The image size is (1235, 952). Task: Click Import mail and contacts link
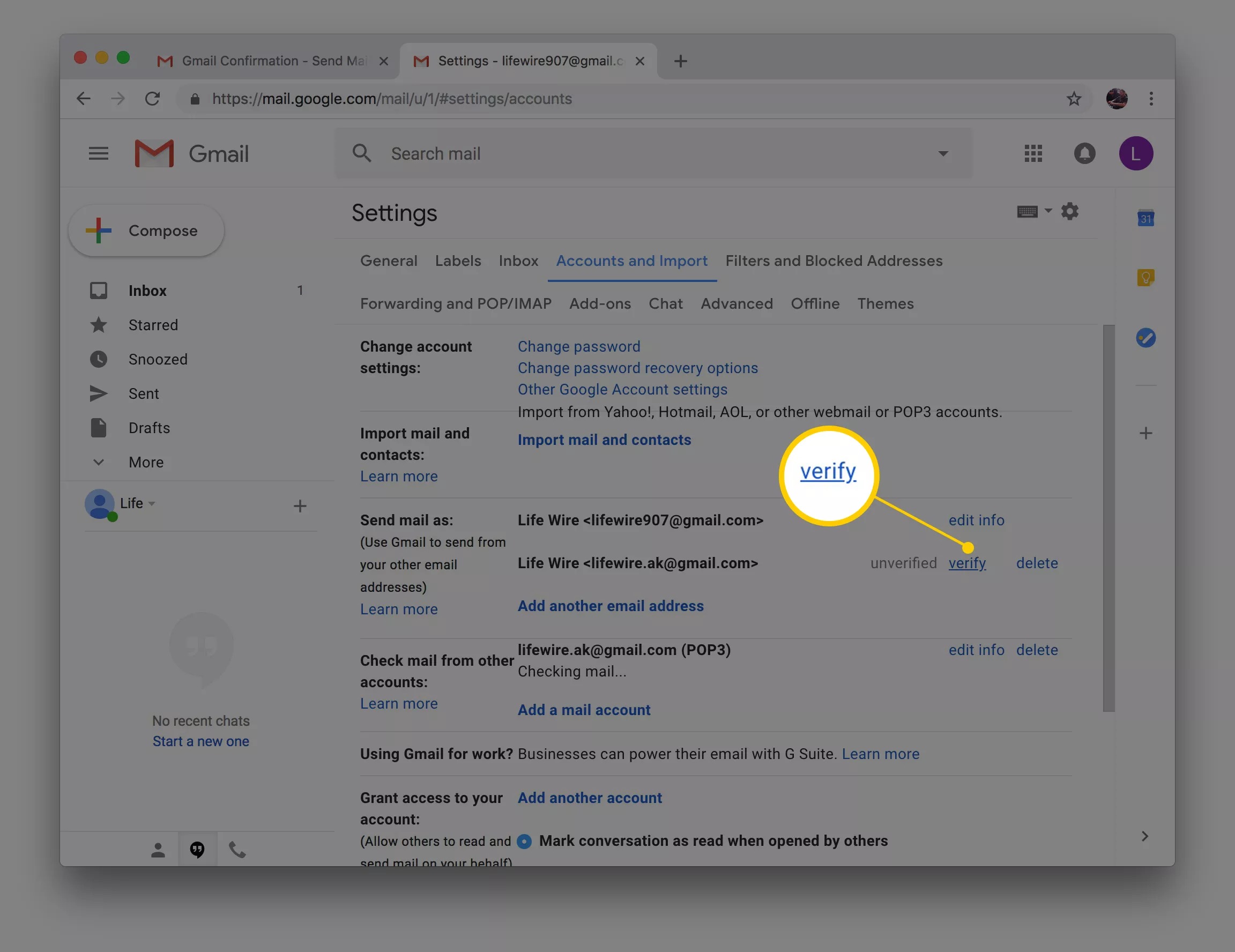click(604, 439)
